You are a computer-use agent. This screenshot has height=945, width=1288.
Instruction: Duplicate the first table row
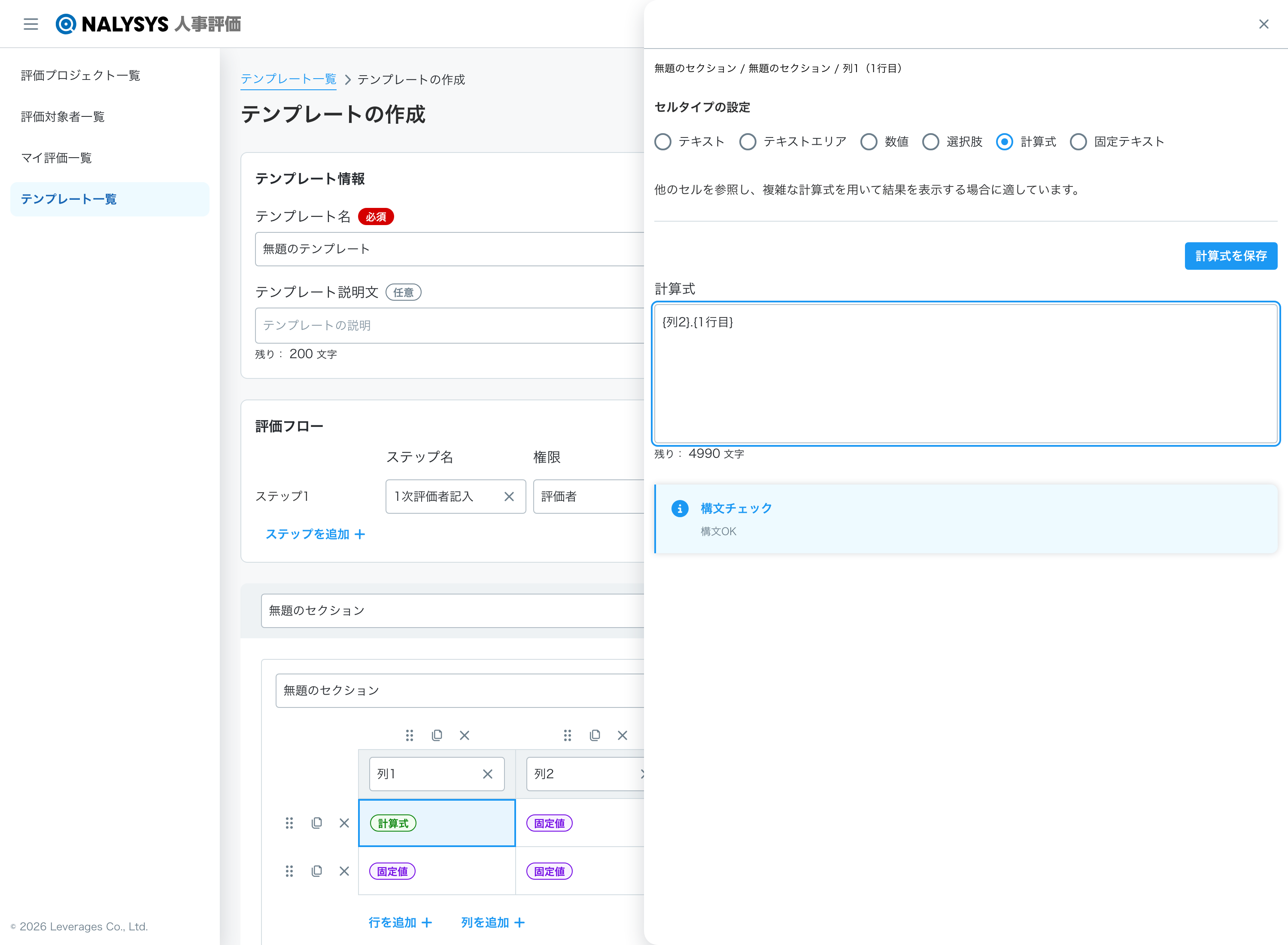(317, 823)
